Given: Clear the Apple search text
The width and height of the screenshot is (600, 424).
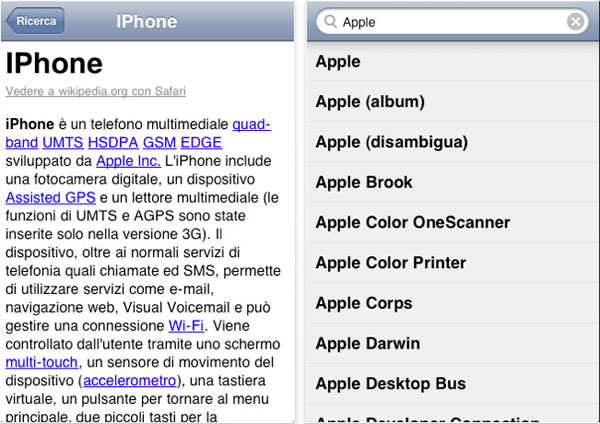Looking at the screenshot, I should tap(576, 21).
